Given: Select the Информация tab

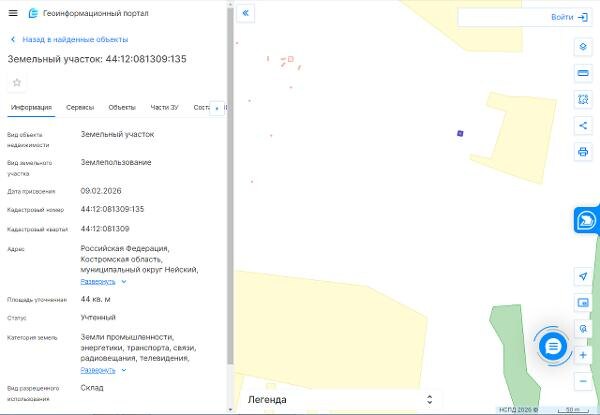Looking at the screenshot, I should 31,107.
